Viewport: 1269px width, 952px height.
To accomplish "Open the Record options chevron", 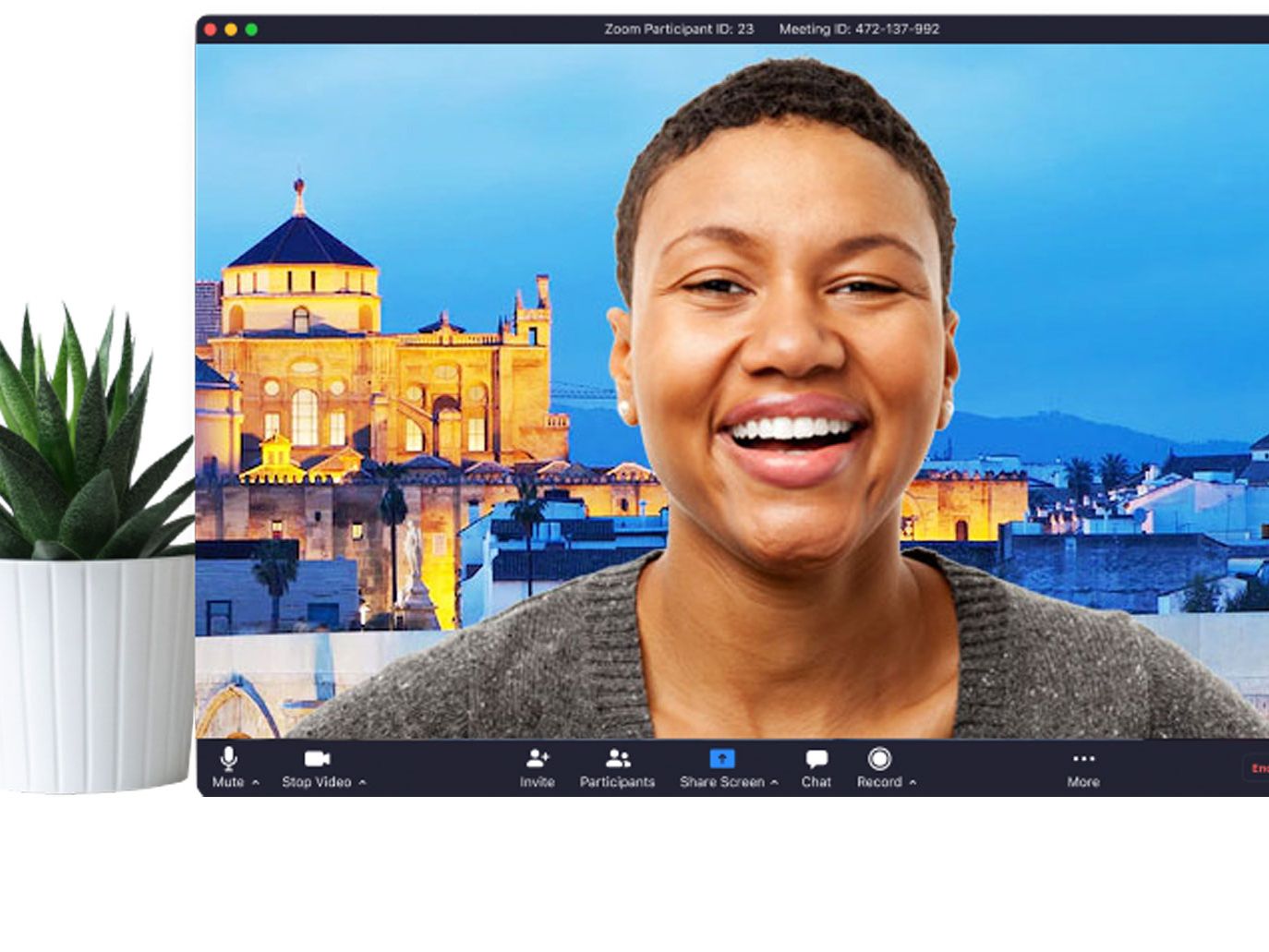I will tap(912, 783).
